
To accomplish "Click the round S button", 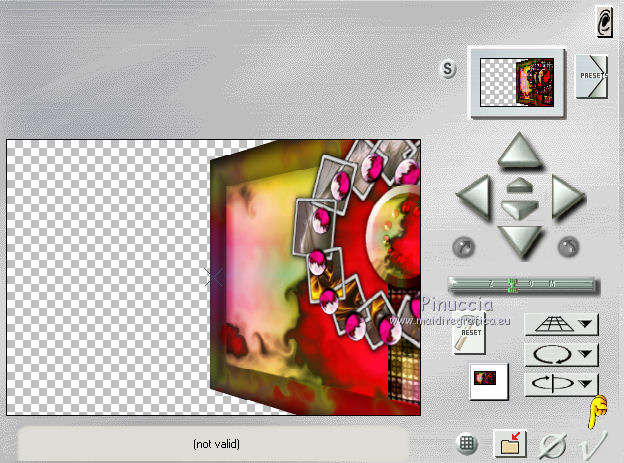I will 448,69.
